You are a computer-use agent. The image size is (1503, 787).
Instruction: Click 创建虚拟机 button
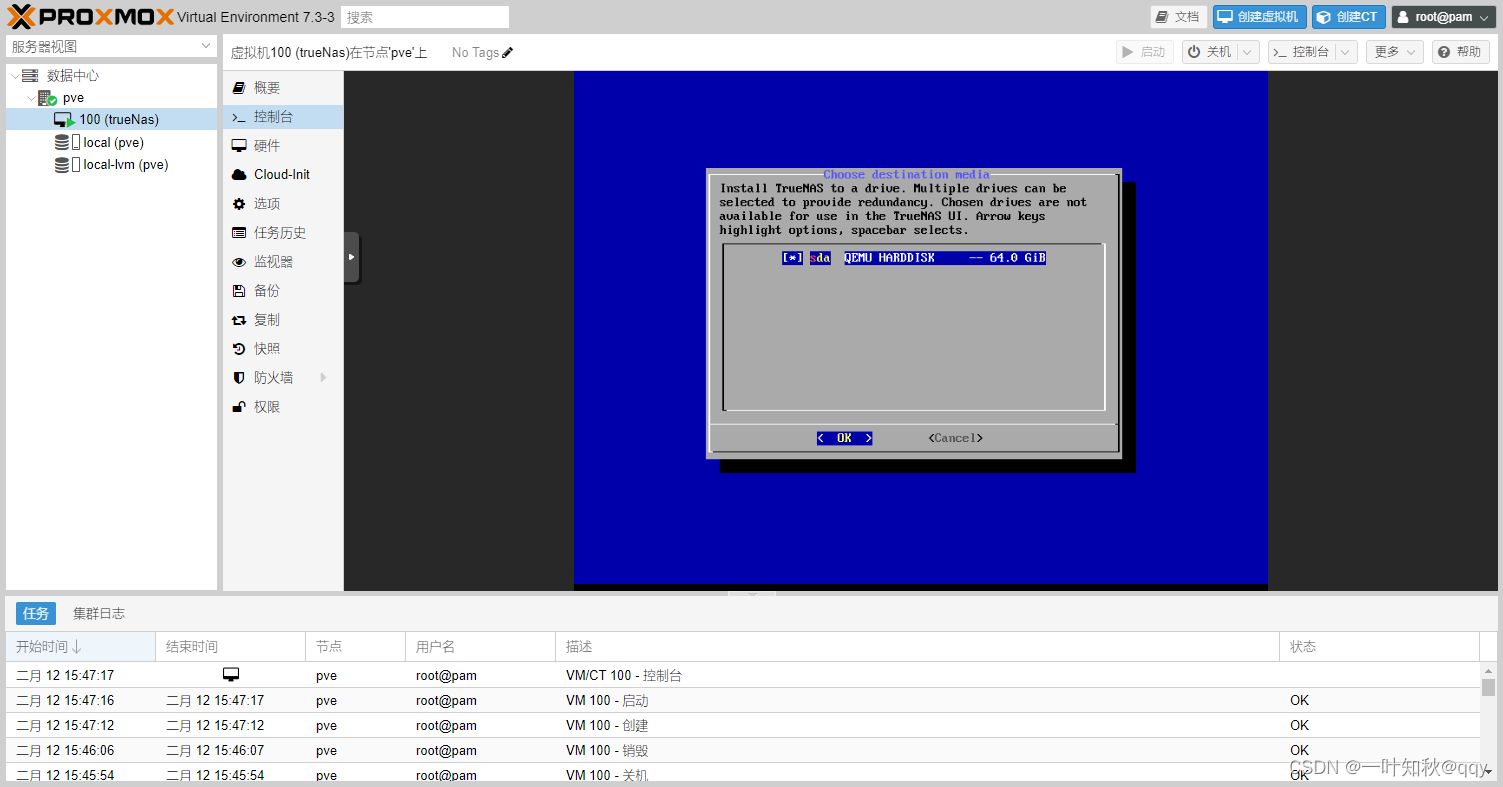pos(1260,17)
